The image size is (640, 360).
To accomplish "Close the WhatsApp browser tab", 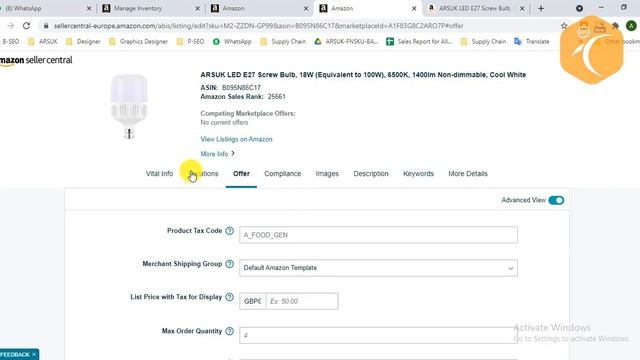I will (89, 8).
